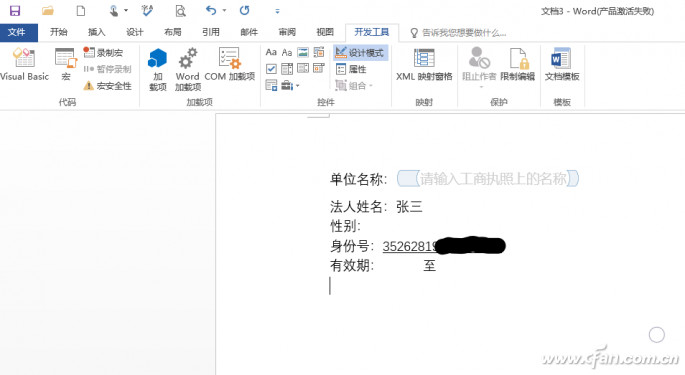Switch to the 审阅 tab
Image resolution: width=685 pixels, height=375 pixels.
click(287, 32)
